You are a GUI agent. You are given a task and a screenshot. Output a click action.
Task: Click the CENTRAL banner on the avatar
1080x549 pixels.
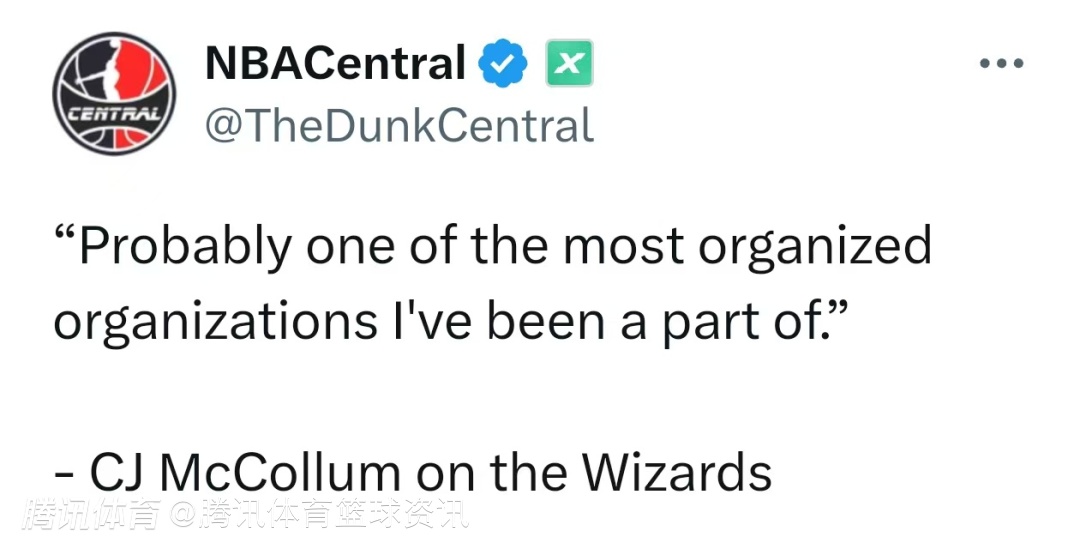pos(112,113)
